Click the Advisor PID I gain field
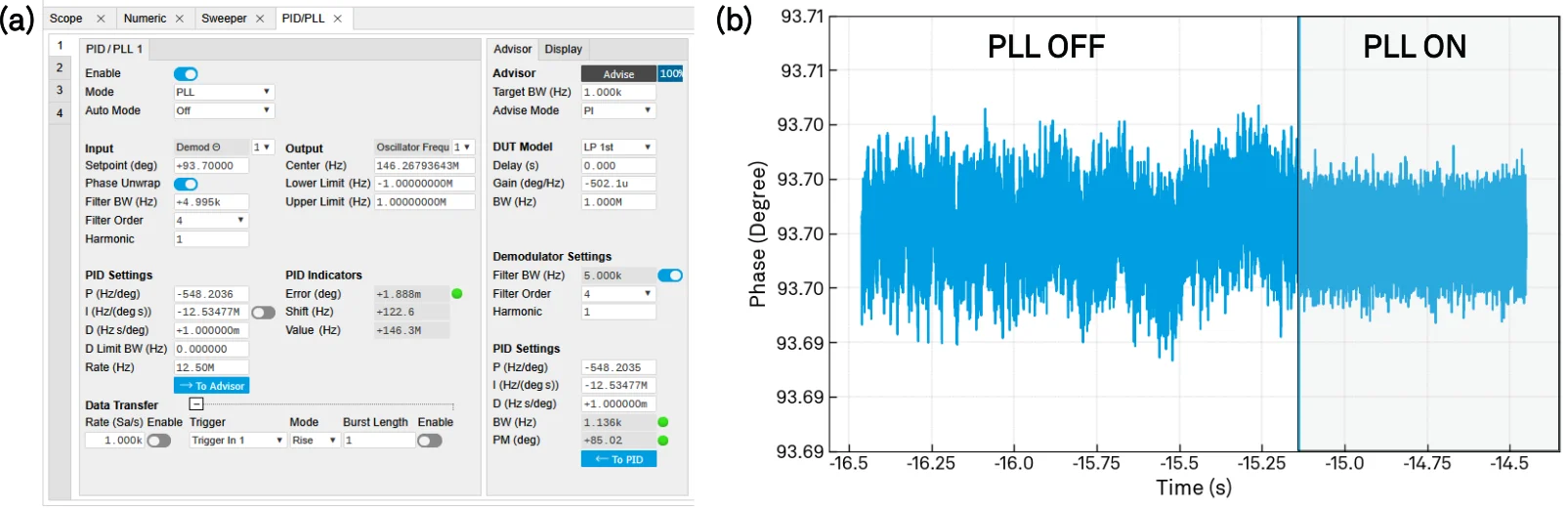This screenshot has width=1568, height=508. tap(618, 386)
